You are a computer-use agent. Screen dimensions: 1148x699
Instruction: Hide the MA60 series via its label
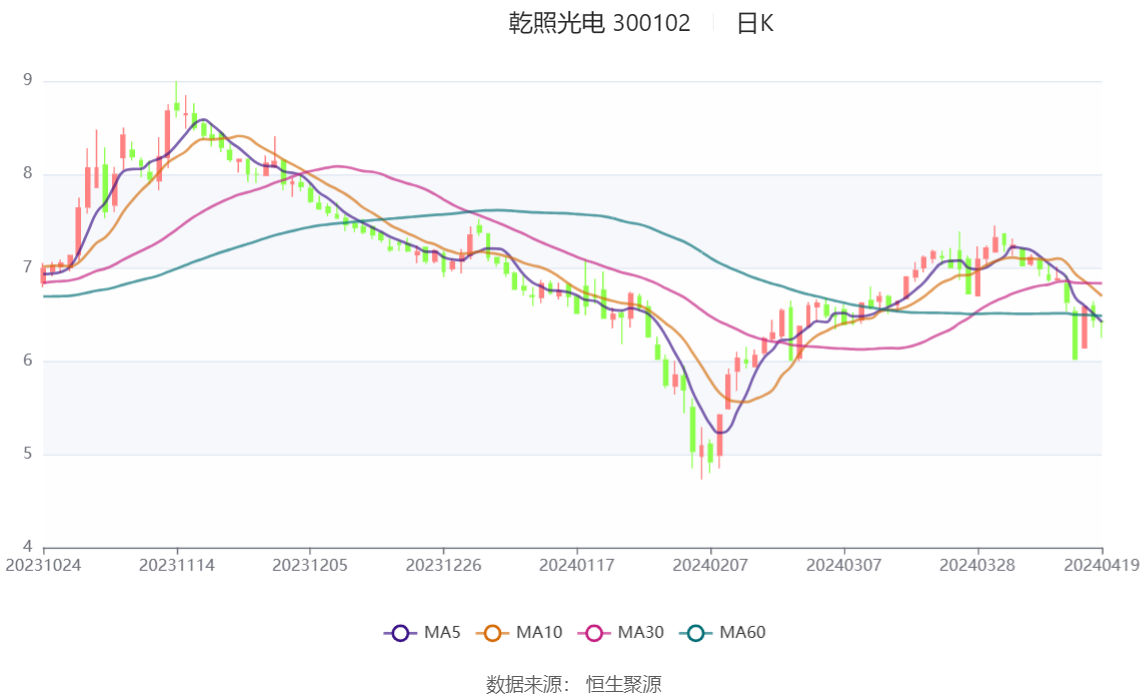tap(742, 632)
